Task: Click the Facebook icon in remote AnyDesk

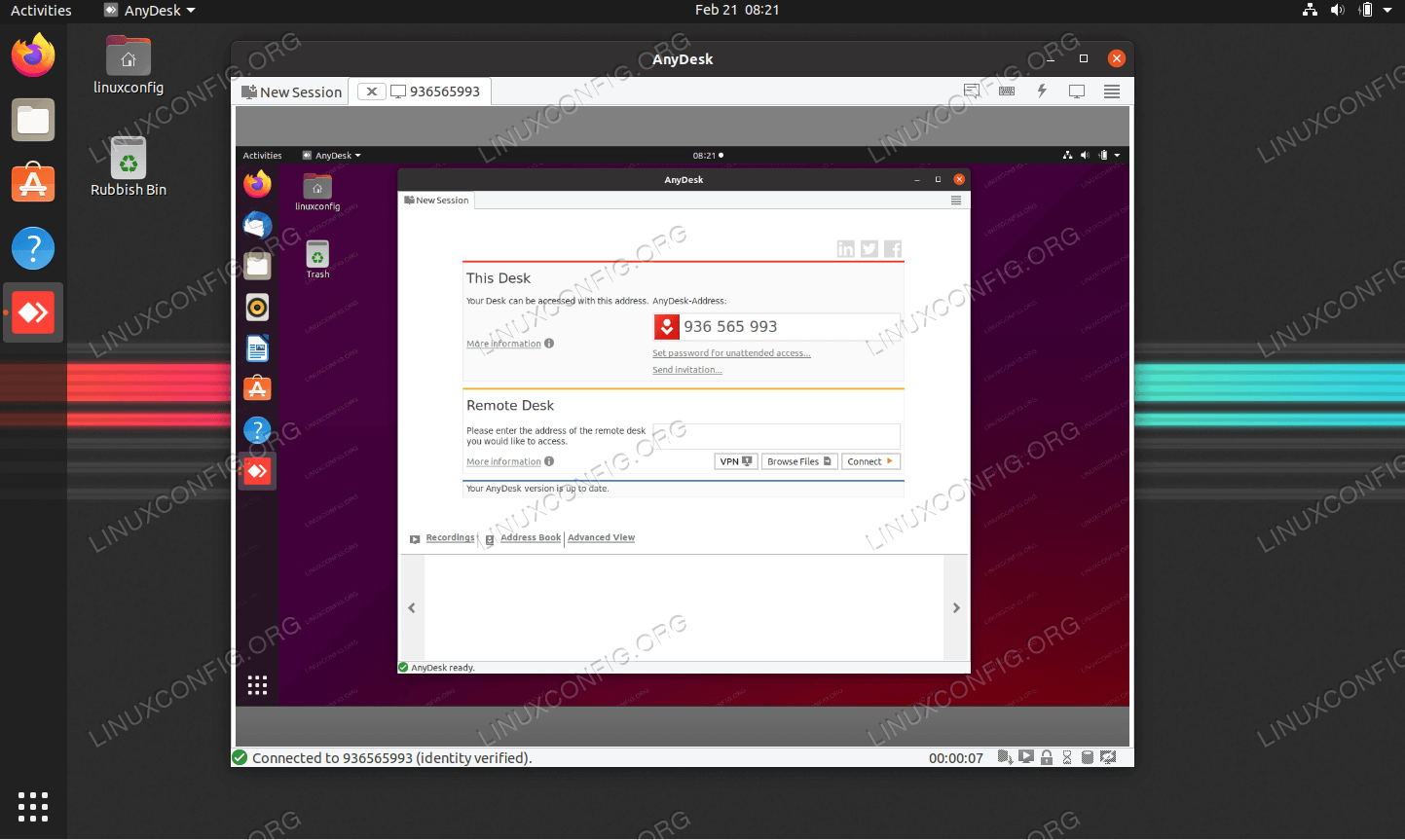Action: tap(893, 249)
